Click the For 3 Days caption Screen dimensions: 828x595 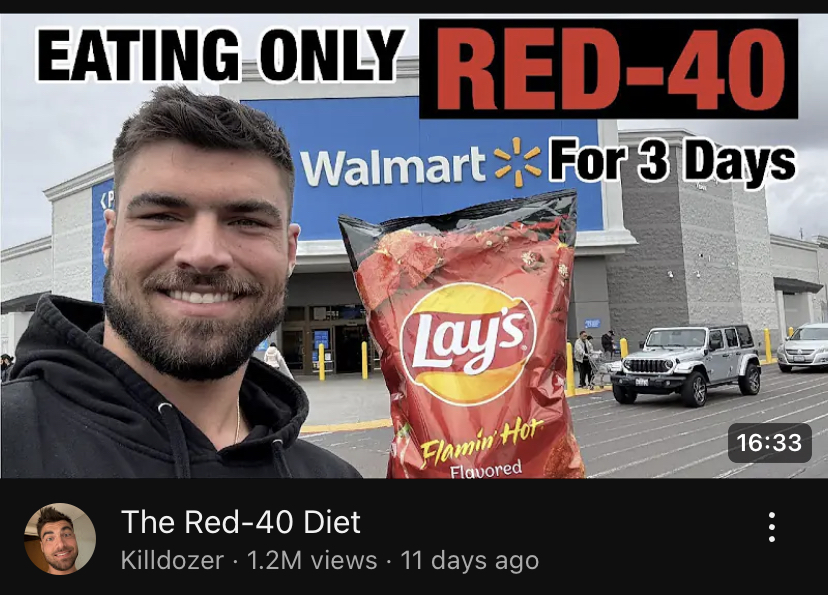click(x=672, y=160)
